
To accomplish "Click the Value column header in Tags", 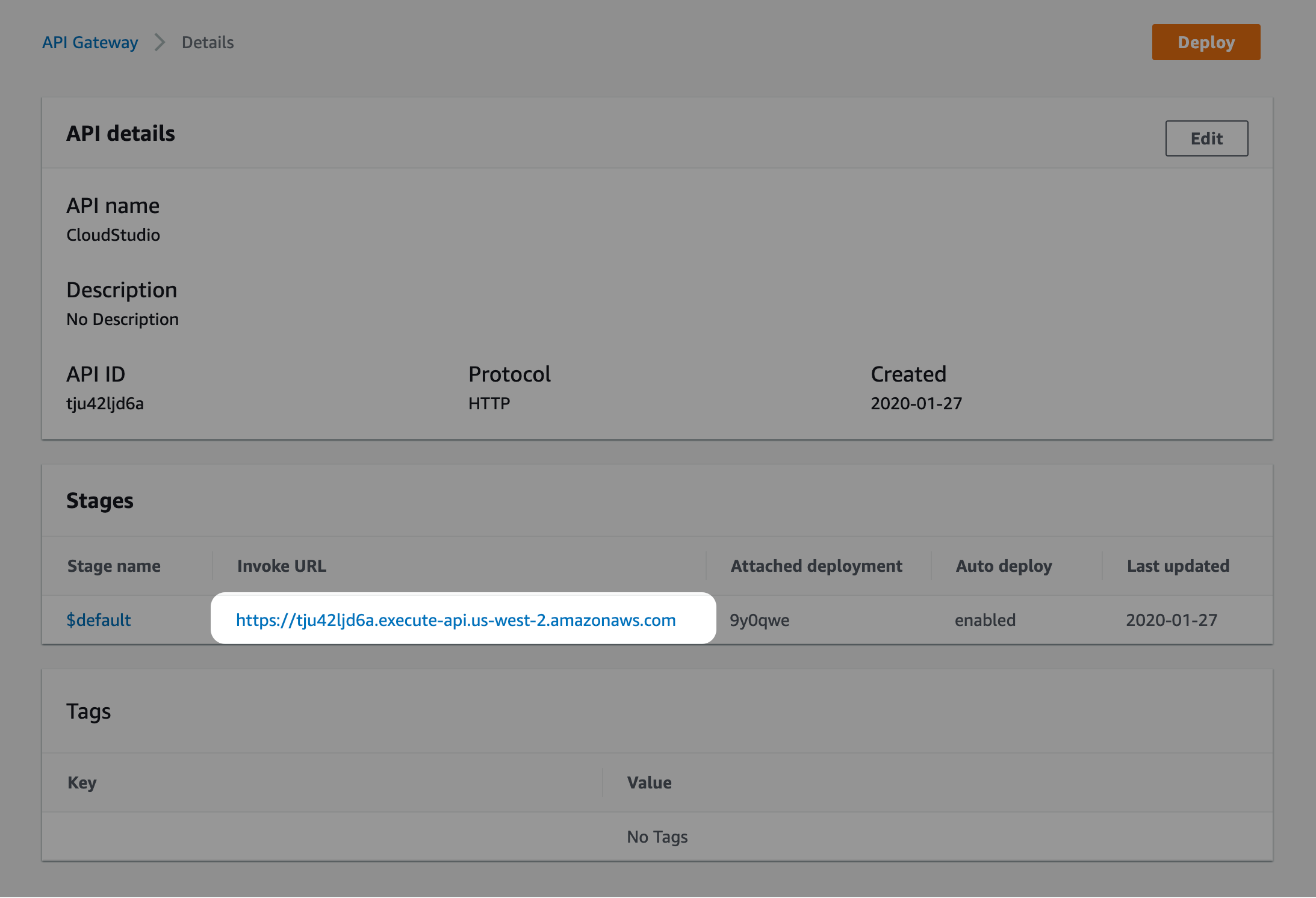I will click(649, 782).
